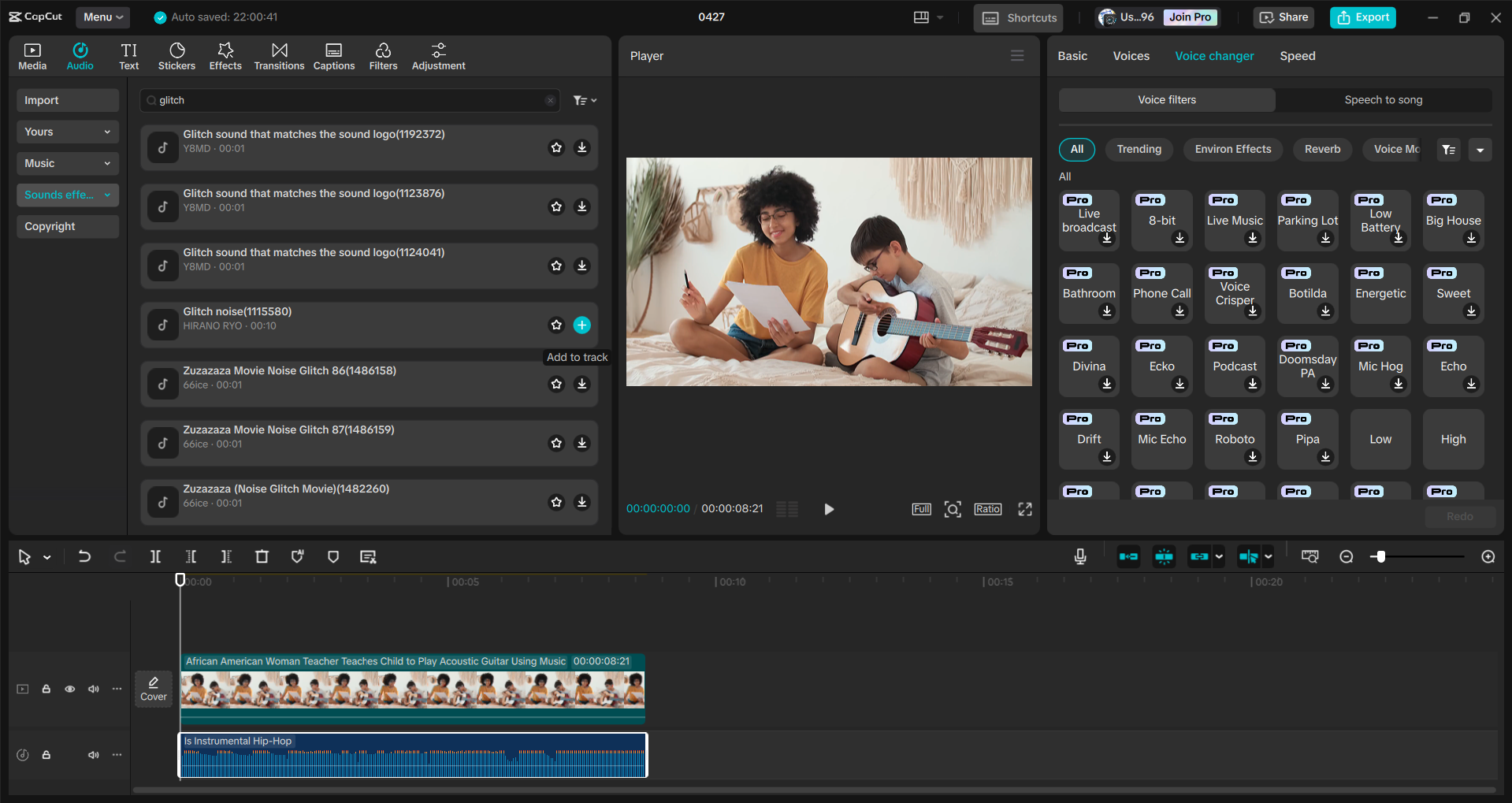
Task: Play the video in the Player preview
Action: 828,508
